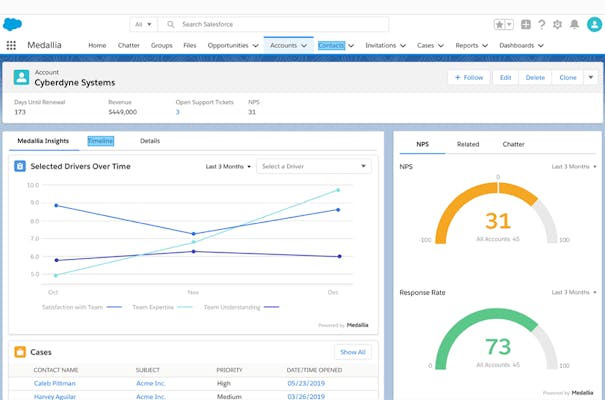Open the Groups nav item
The width and height of the screenshot is (605, 400).
click(x=162, y=46)
